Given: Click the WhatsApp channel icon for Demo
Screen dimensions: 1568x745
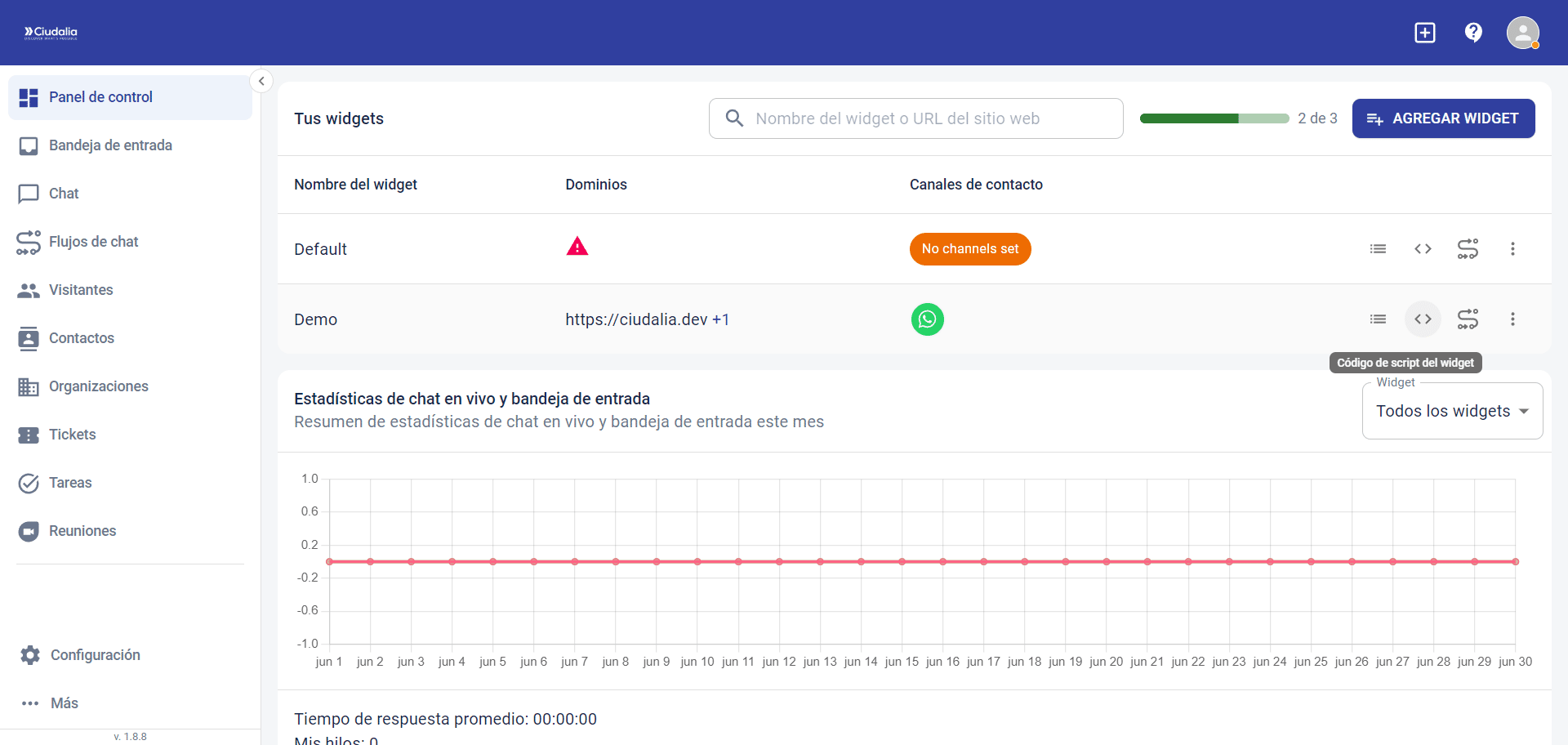Looking at the screenshot, I should 927,319.
